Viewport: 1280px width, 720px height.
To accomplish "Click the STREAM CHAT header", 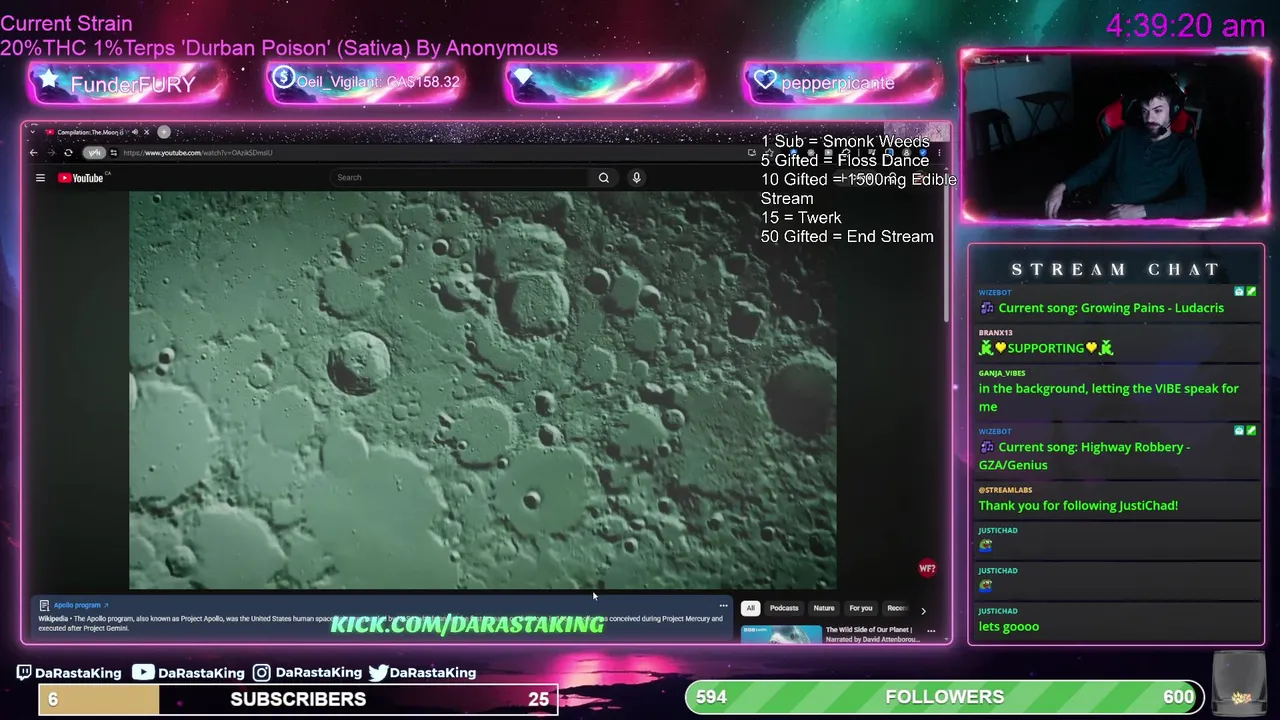I will (x=1116, y=270).
